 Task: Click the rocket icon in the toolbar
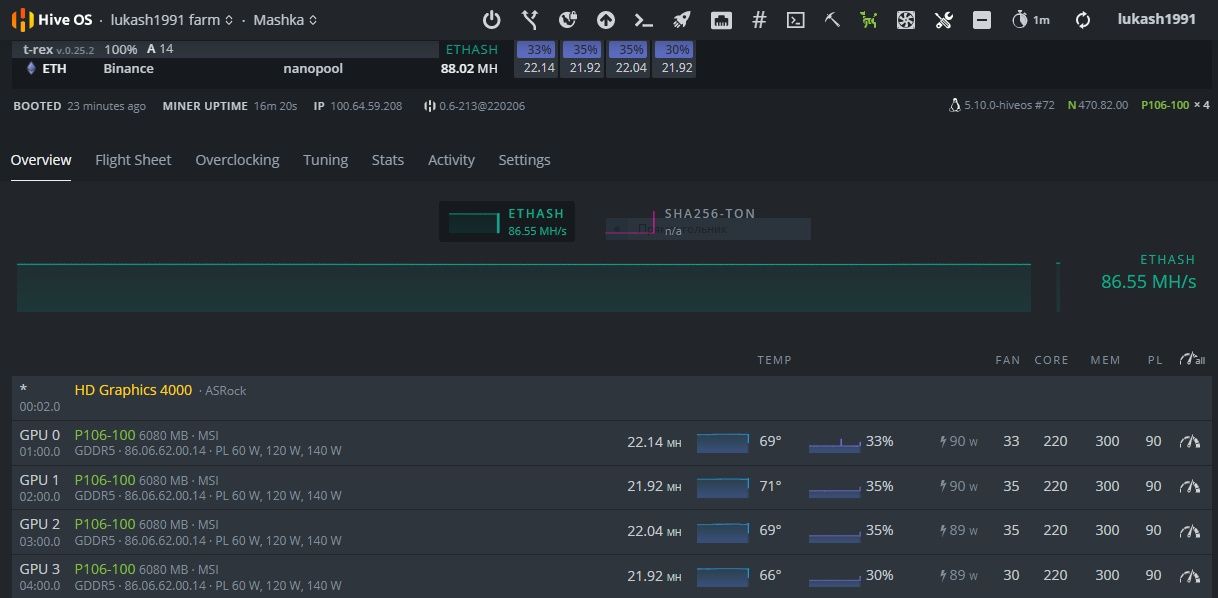(x=682, y=20)
